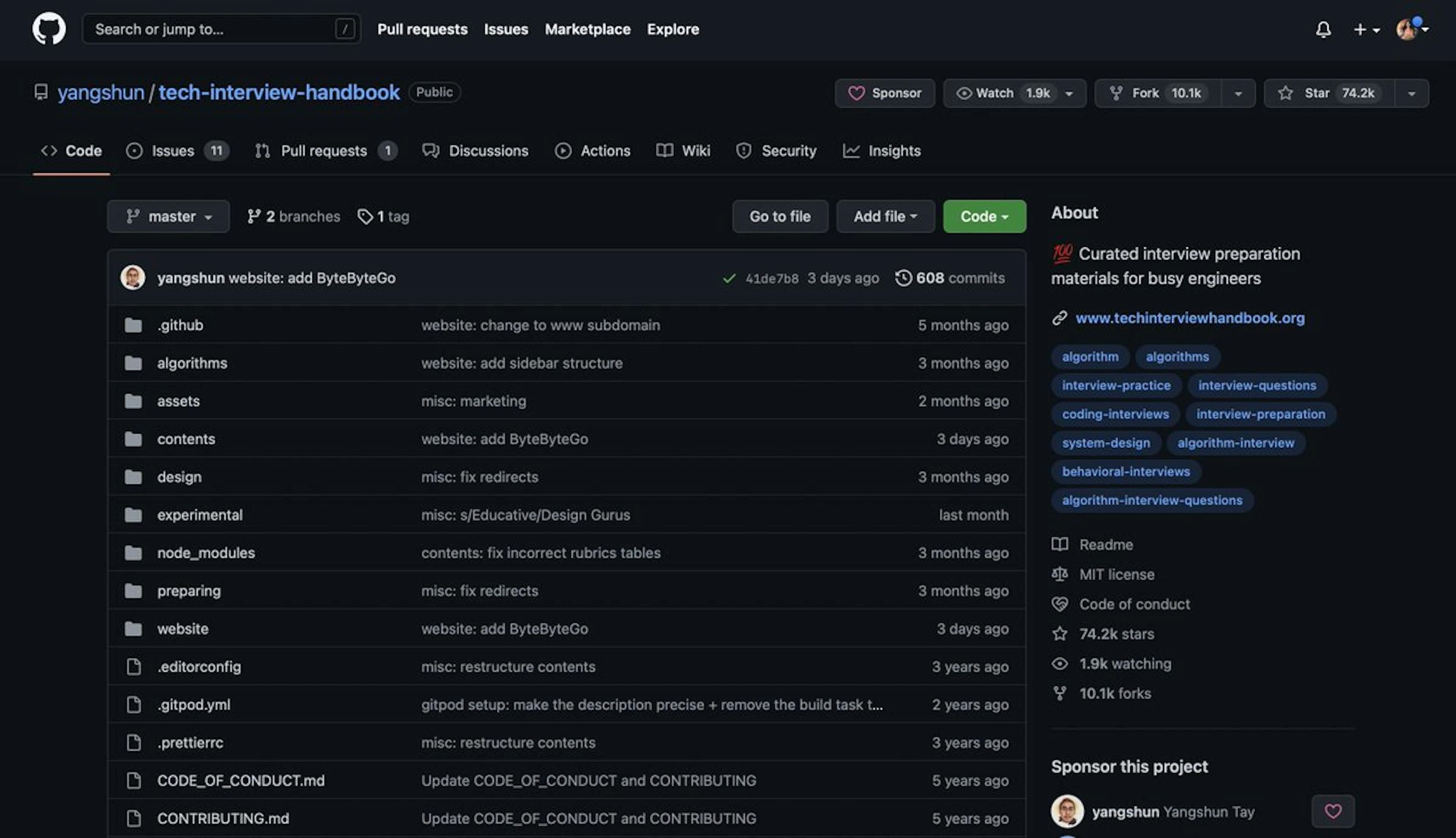
Task: Click the Sponsor heart button
Action: point(884,92)
